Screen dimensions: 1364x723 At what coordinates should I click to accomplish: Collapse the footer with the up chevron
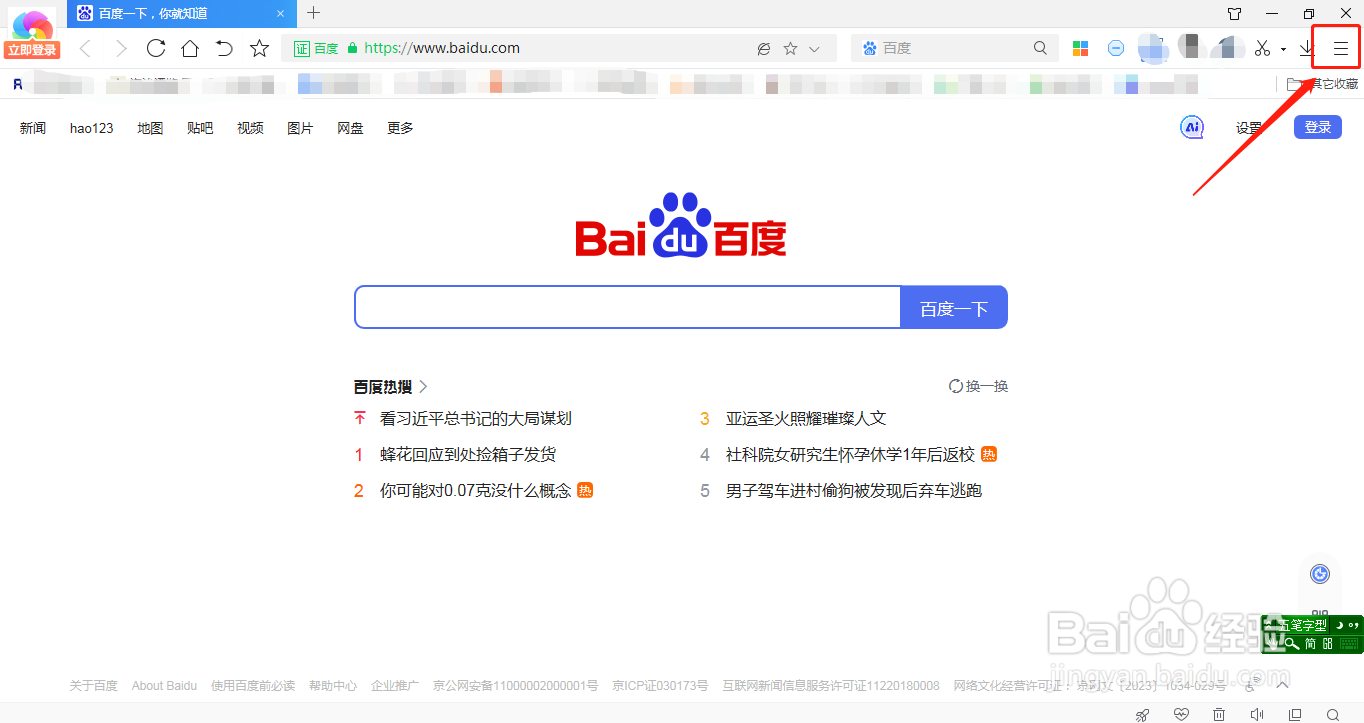tap(1283, 685)
